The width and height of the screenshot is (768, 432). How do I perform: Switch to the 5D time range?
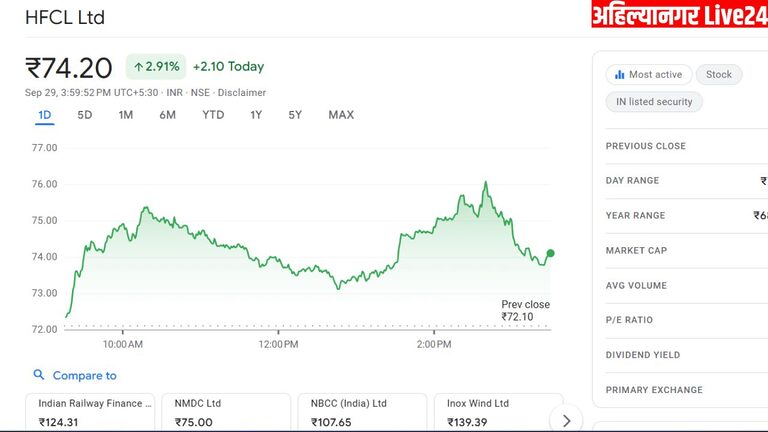click(85, 115)
